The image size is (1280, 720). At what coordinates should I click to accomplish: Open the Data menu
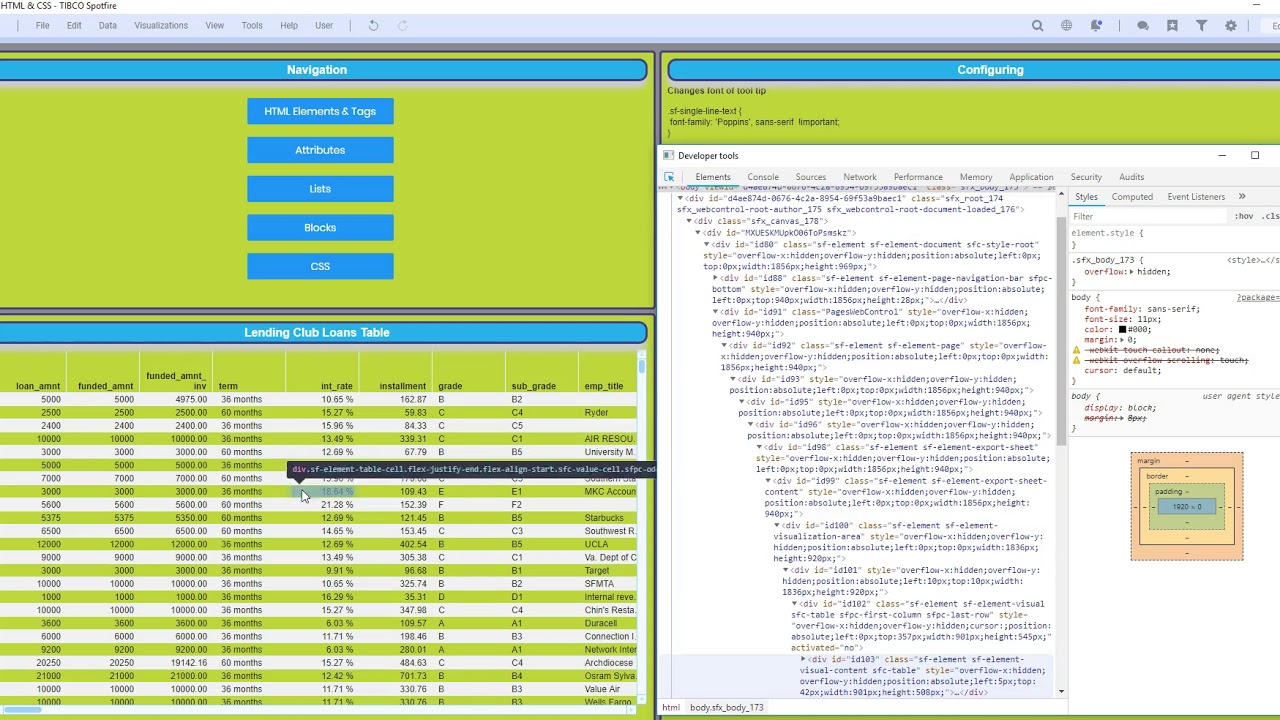[x=107, y=26]
